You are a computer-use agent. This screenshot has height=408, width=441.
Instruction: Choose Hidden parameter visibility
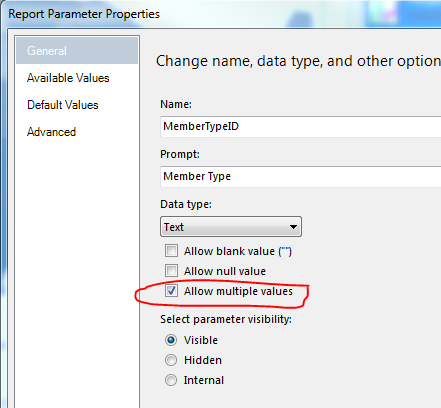coord(171,360)
